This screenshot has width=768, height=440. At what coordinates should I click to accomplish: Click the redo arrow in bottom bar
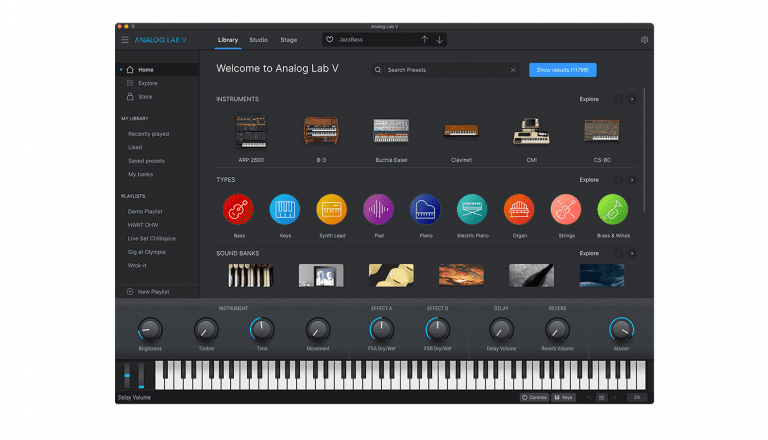(614, 397)
